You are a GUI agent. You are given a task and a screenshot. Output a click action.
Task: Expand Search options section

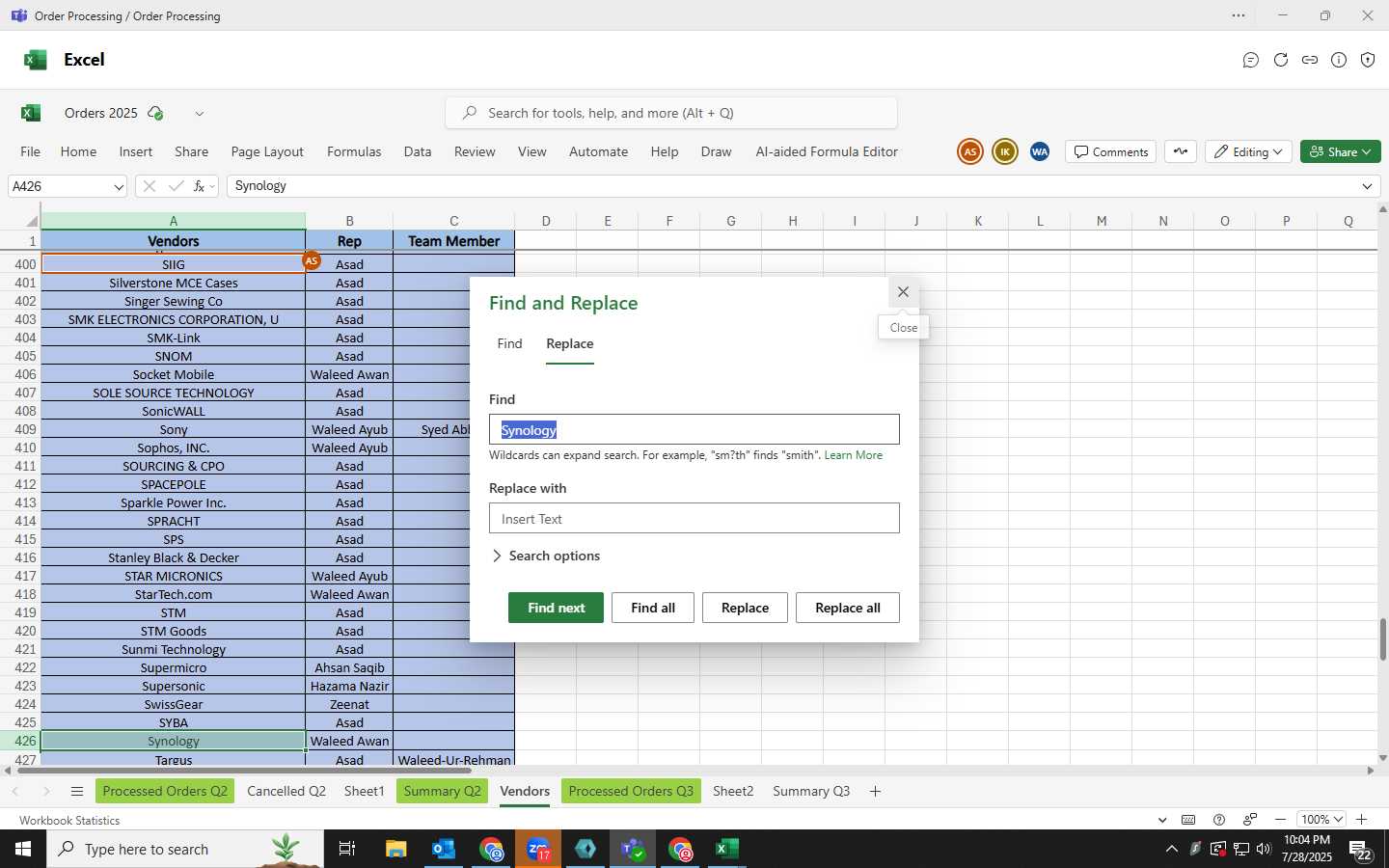click(x=546, y=556)
